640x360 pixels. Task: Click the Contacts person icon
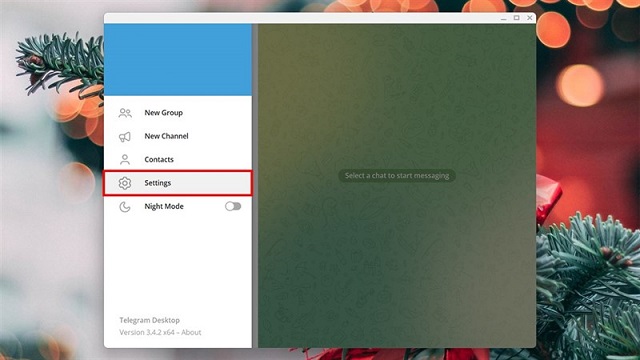(x=125, y=160)
